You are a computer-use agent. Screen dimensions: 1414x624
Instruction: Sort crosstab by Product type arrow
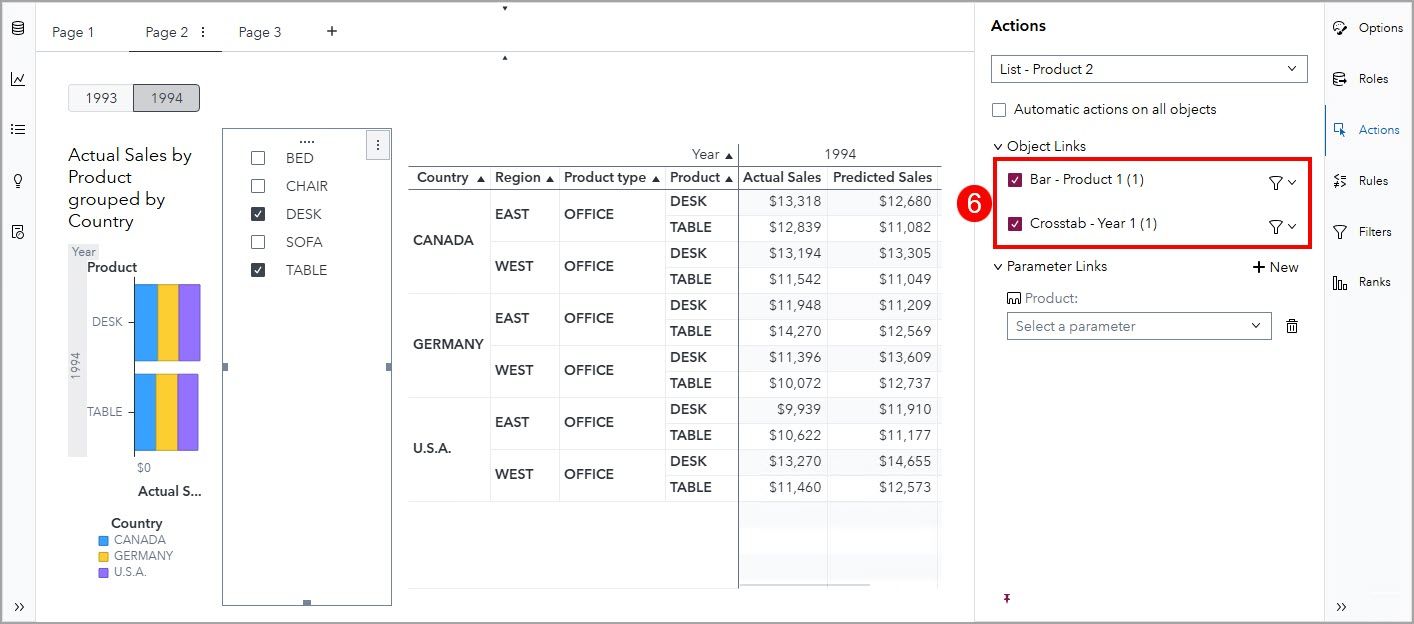point(656,178)
